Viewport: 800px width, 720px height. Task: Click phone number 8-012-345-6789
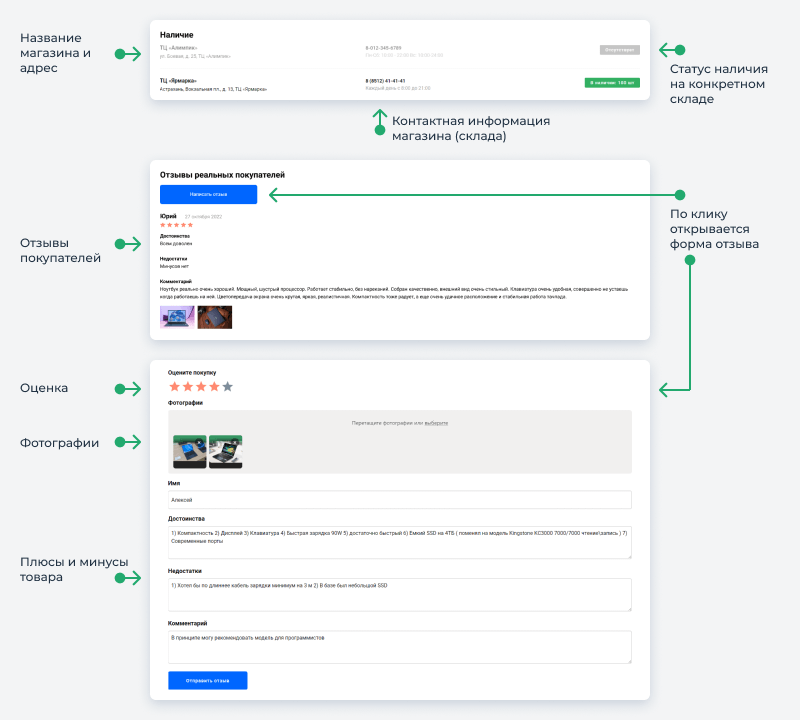pyautogui.click(x=383, y=48)
